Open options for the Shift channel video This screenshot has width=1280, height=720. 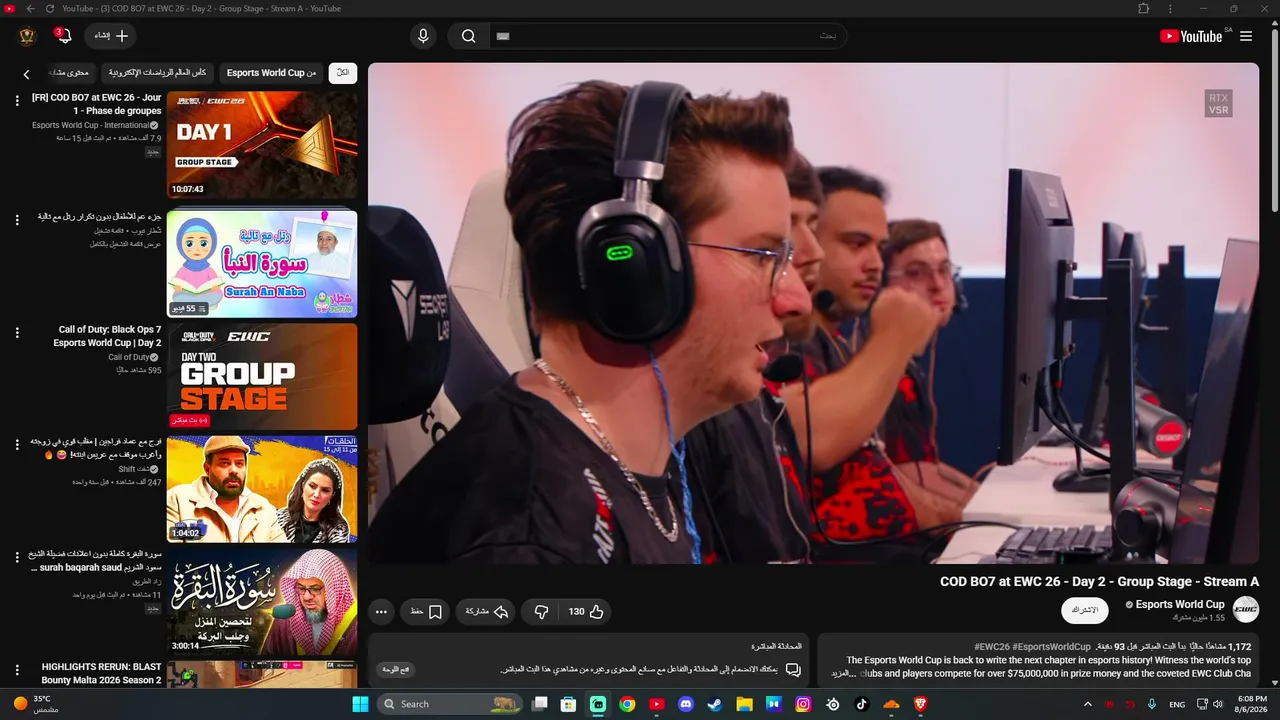click(x=17, y=445)
